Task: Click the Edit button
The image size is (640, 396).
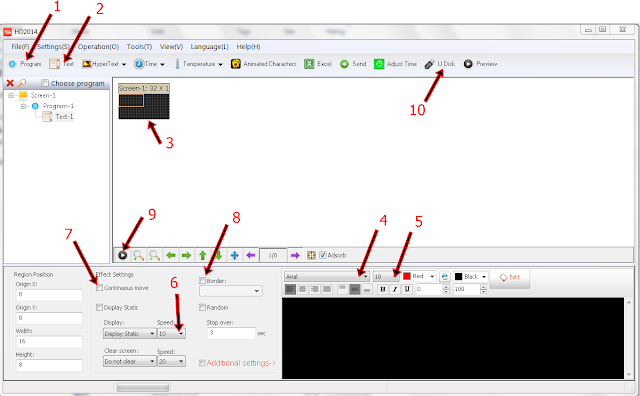Action: [510, 278]
